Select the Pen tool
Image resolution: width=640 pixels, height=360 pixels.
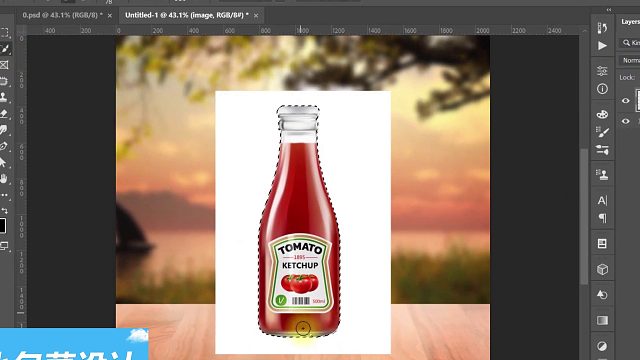pyautogui.click(x=4, y=146)
